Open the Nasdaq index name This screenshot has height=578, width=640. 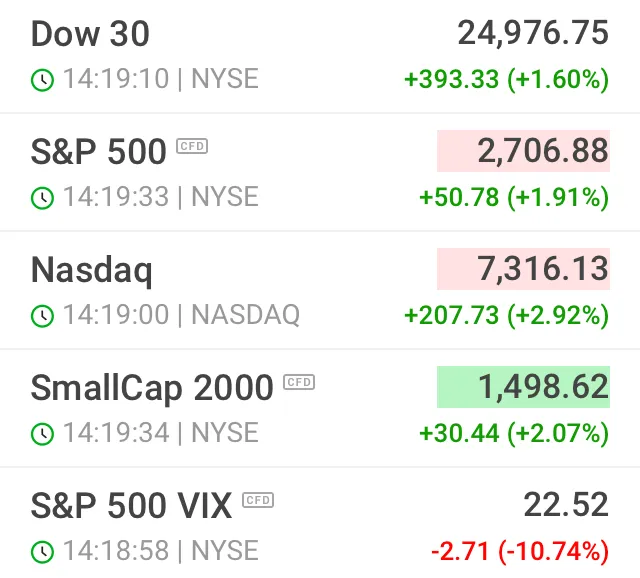click(92, 270)
